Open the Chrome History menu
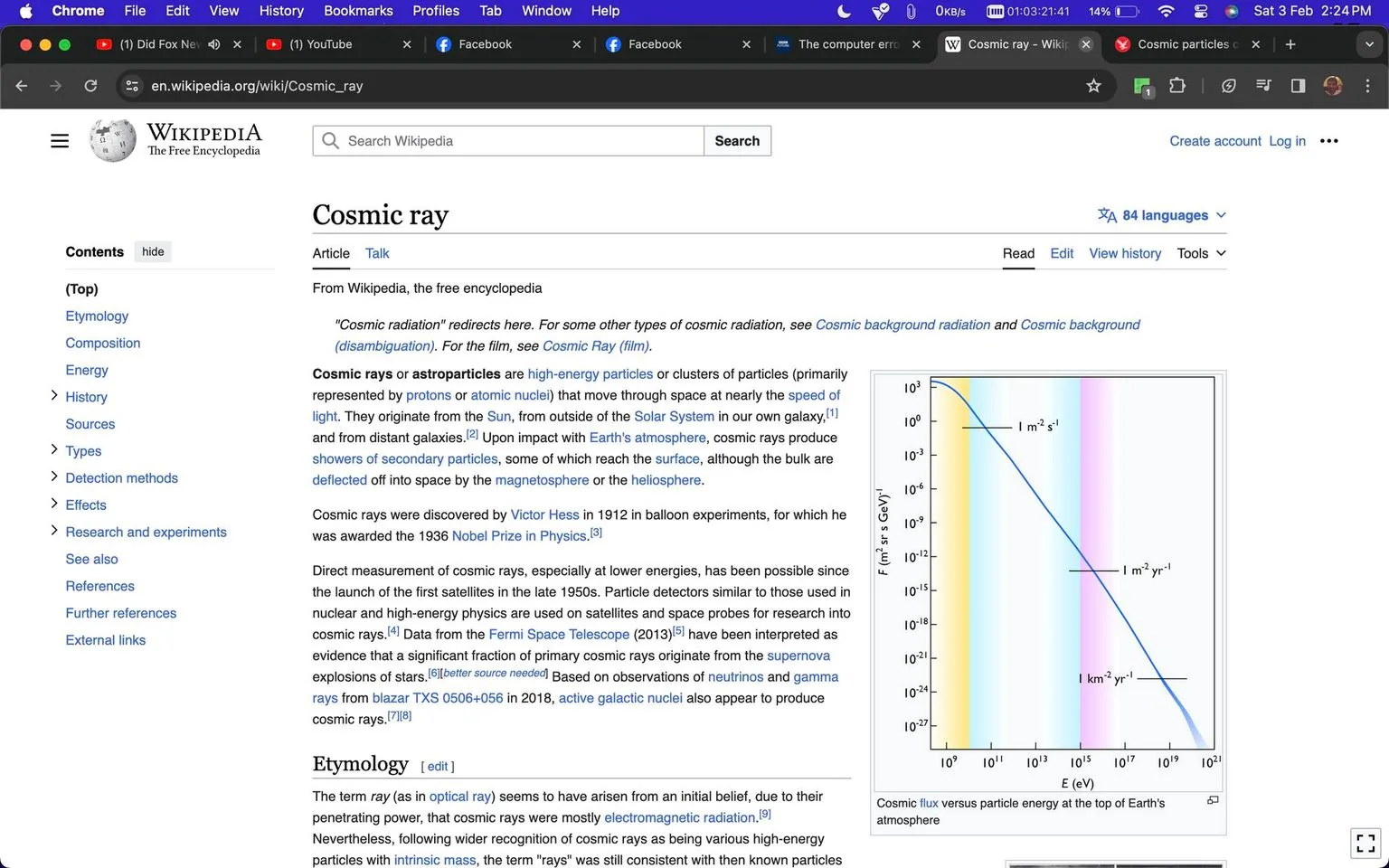Screen dimensions: 1389x868 click(281, 11)
